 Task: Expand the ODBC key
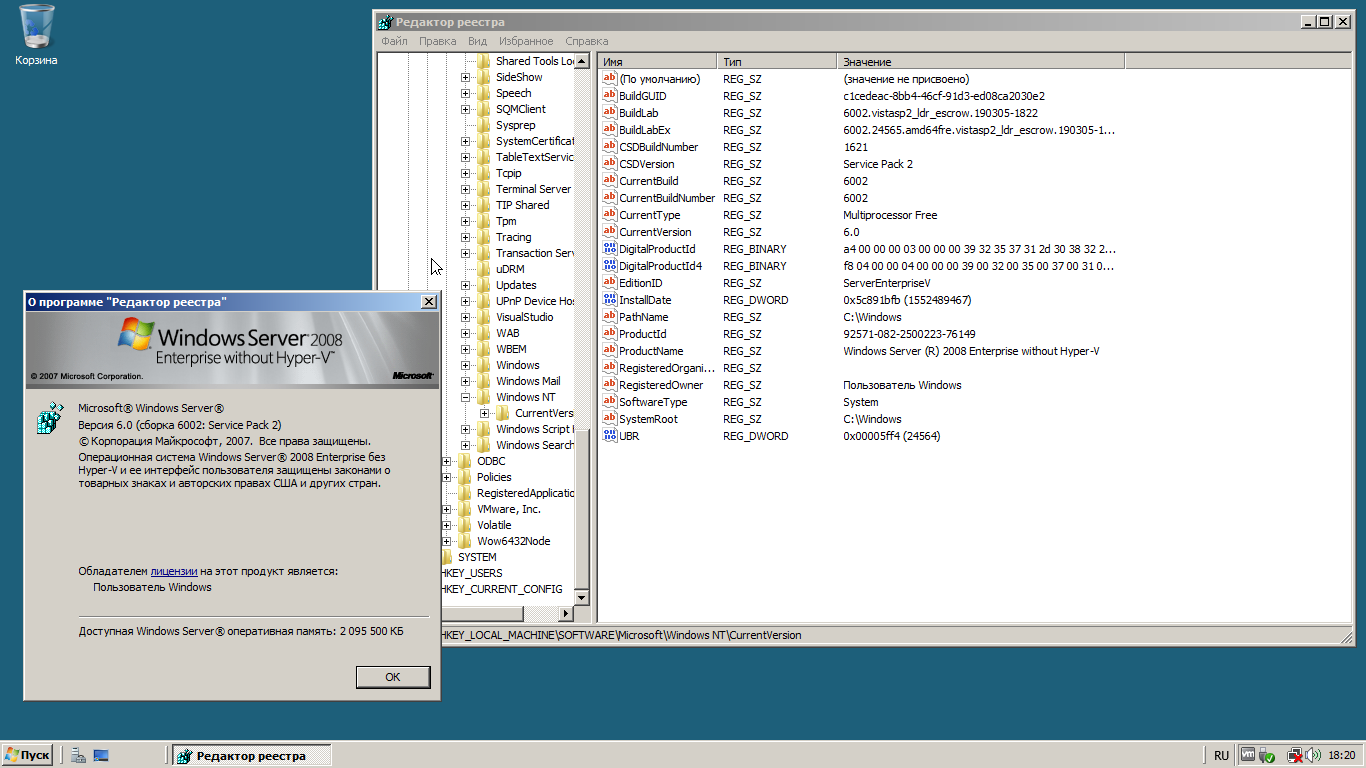(447, 461)
